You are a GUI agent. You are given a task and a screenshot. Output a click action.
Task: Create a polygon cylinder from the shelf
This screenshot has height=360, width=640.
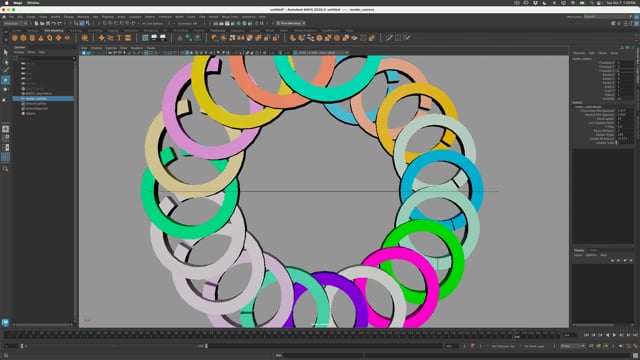point(32,38)
